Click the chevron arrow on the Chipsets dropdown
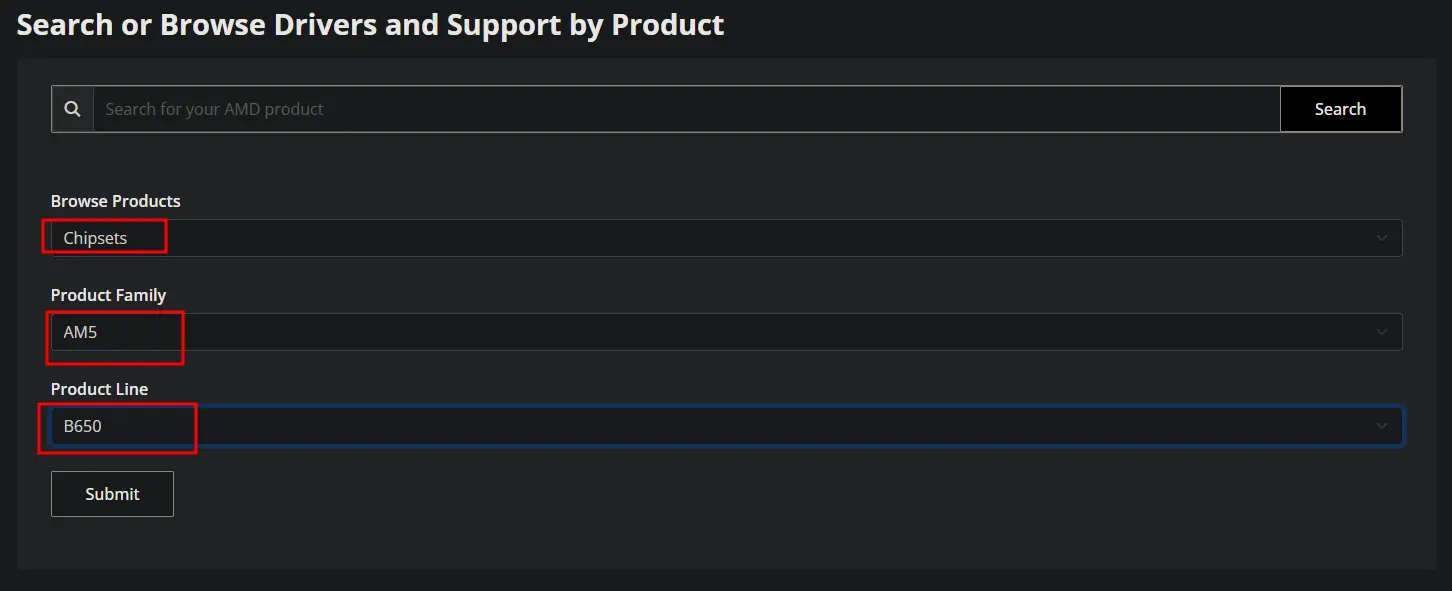 [1382, 238]
